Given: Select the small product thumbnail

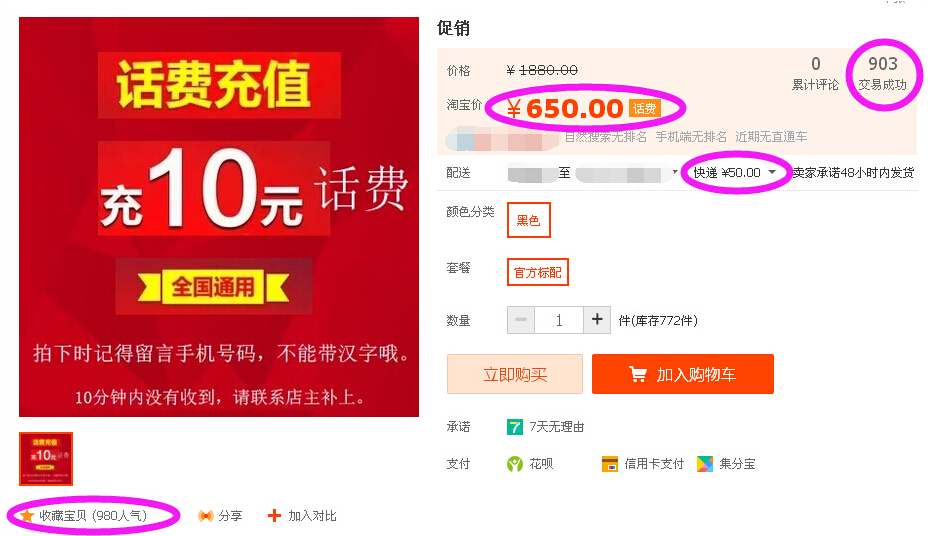Looking at the screenshot, I should pyautogui.click(x=46, y=459).
